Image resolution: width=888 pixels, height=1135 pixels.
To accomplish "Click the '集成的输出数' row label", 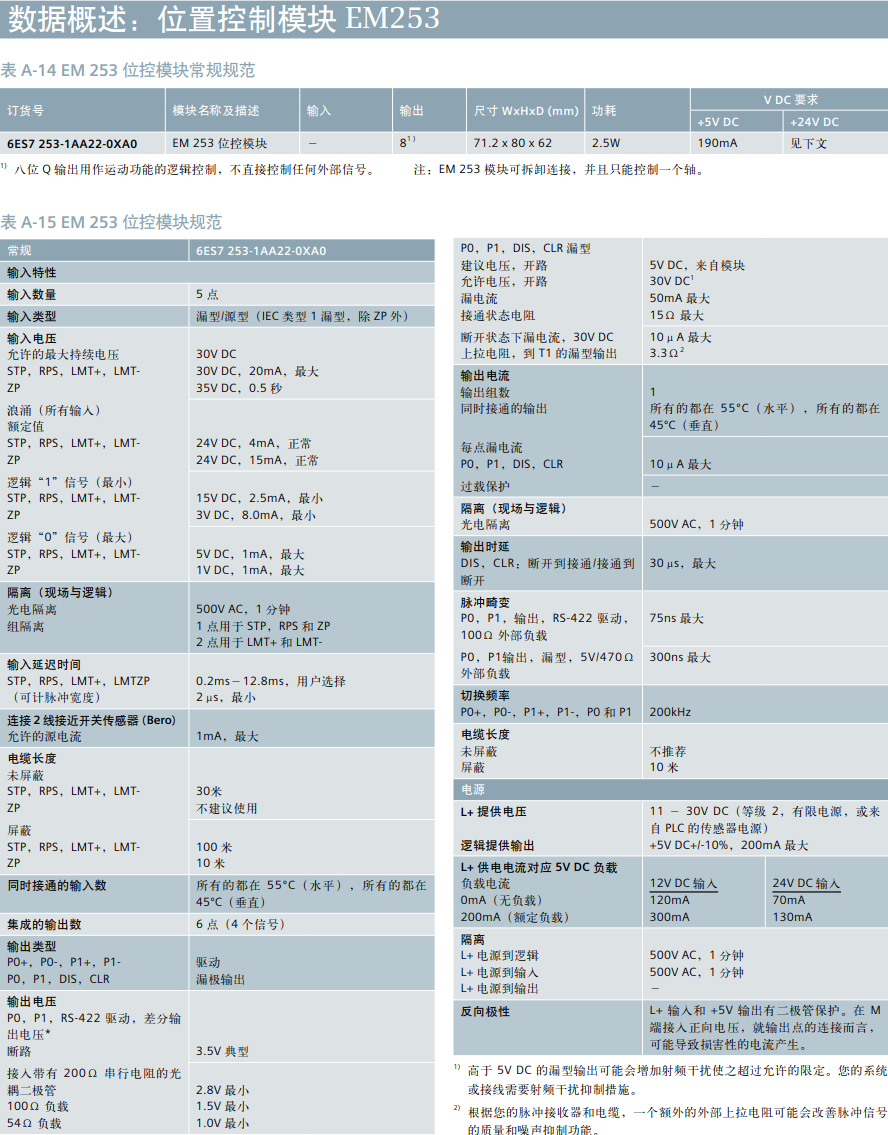I will pyautogui.click(x=44, y=924).
